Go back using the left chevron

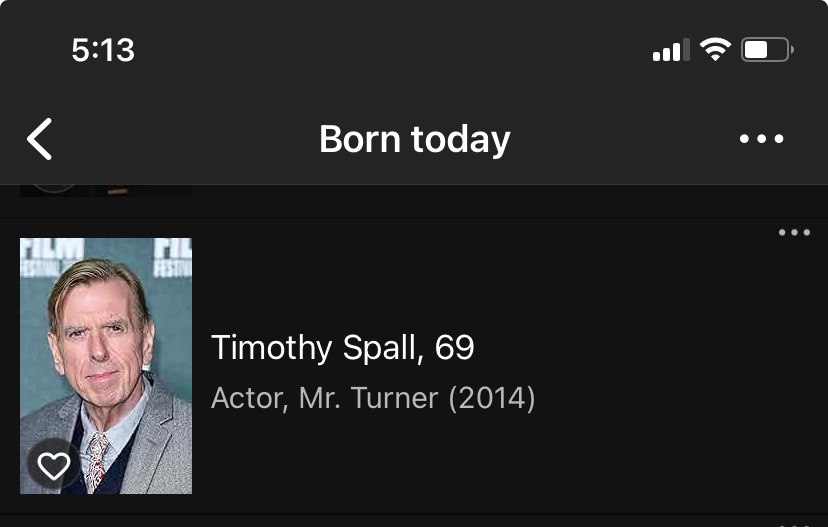(x=39, y=139)
